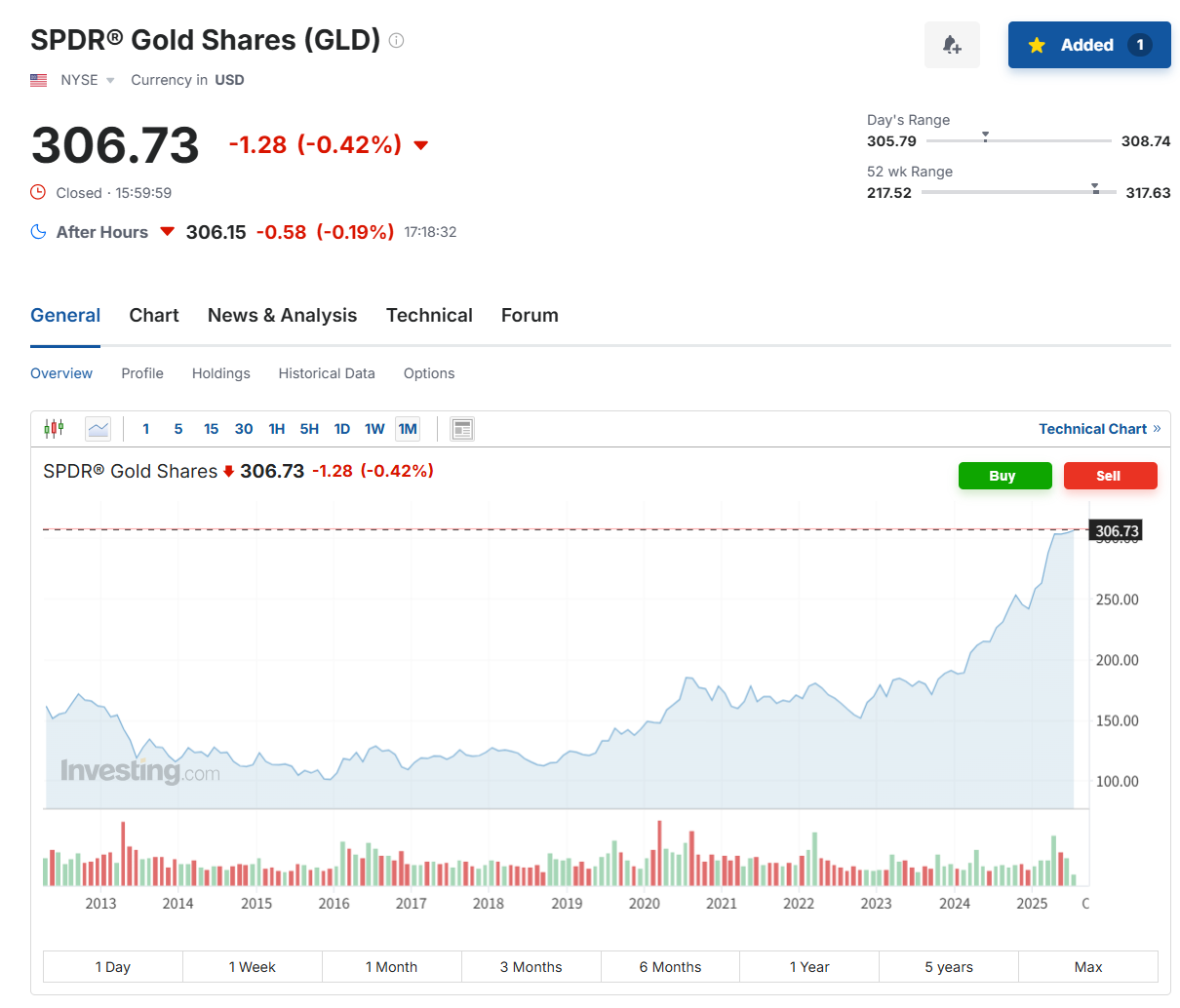Go to the Historical Data sub-tab
1180x1008 pixels.
pyautogui.click(x=327, y=373)
